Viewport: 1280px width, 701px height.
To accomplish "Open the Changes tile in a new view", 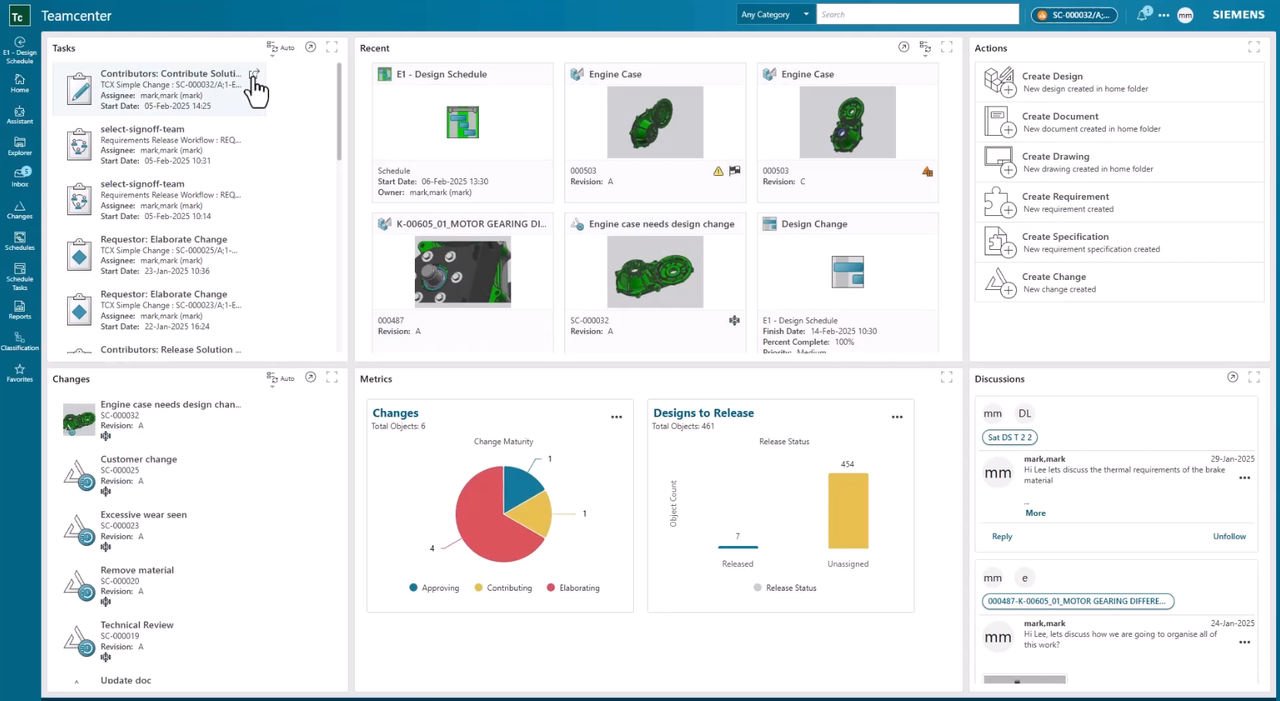I will pyautogui.click(x=310, y=378).
